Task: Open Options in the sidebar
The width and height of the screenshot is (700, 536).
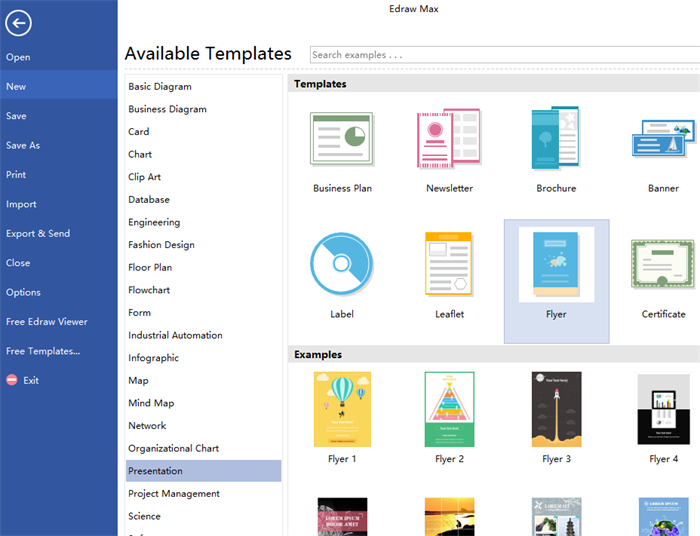Action: [58, 292]
